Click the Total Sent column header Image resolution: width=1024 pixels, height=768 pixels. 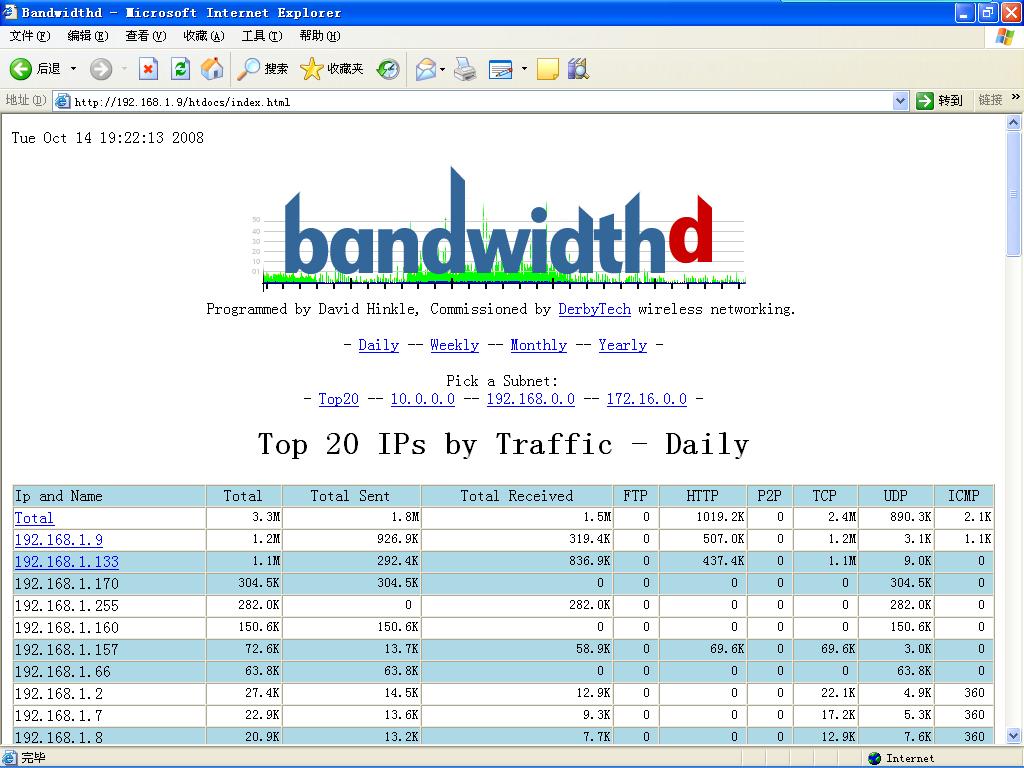point(351,496)
